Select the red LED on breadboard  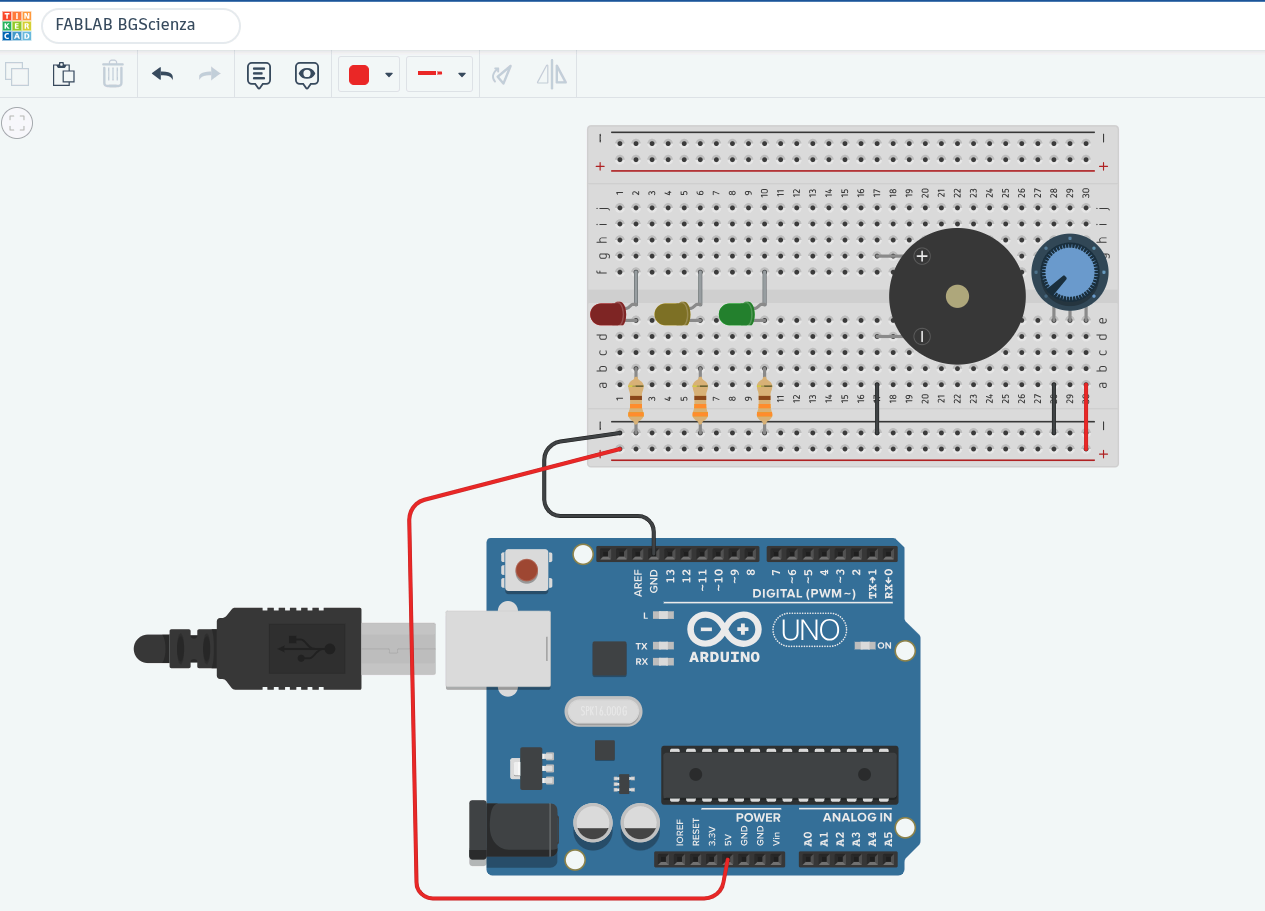[608, 314]
